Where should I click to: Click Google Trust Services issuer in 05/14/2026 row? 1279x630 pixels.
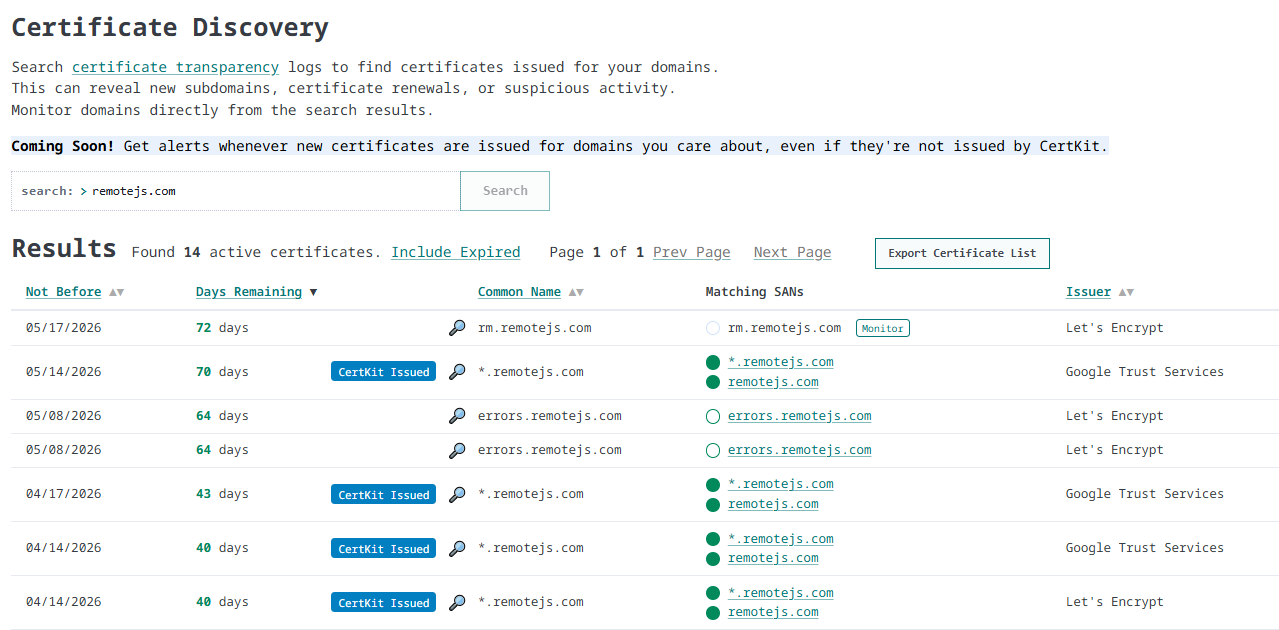point(1145,372)
